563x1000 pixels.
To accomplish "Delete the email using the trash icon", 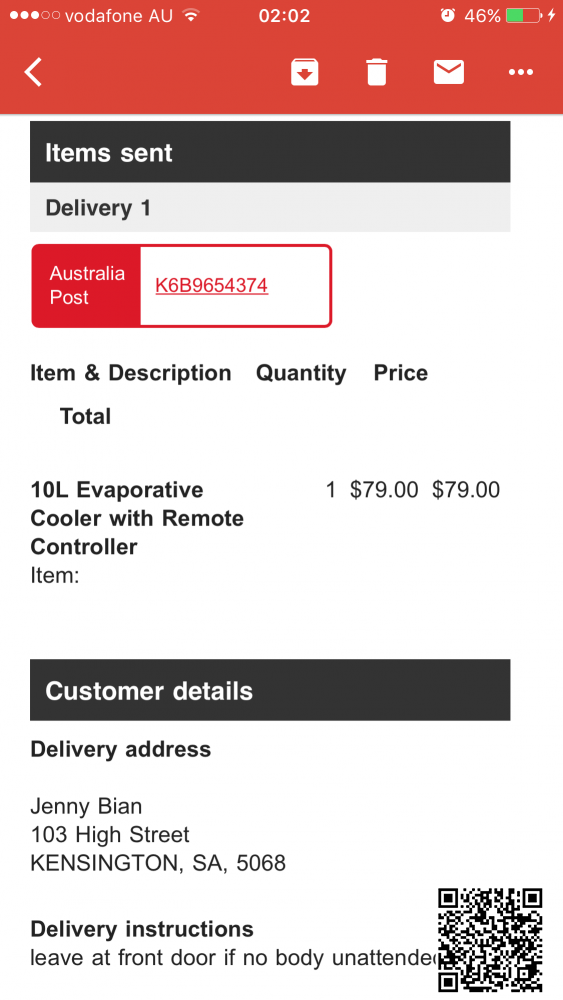I will tap(377, 71).
